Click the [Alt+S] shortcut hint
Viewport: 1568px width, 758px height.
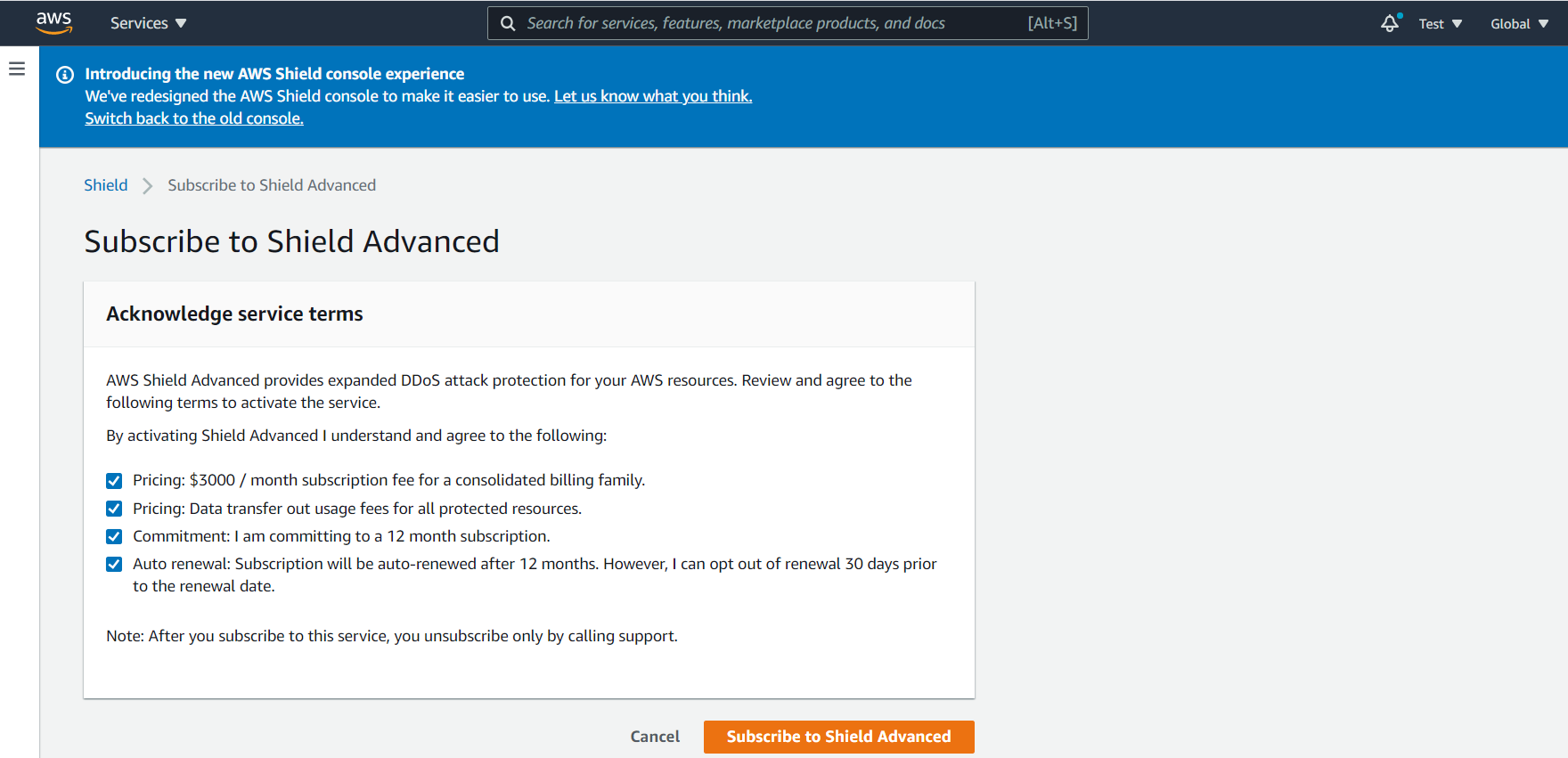(x=1052, y=23)
